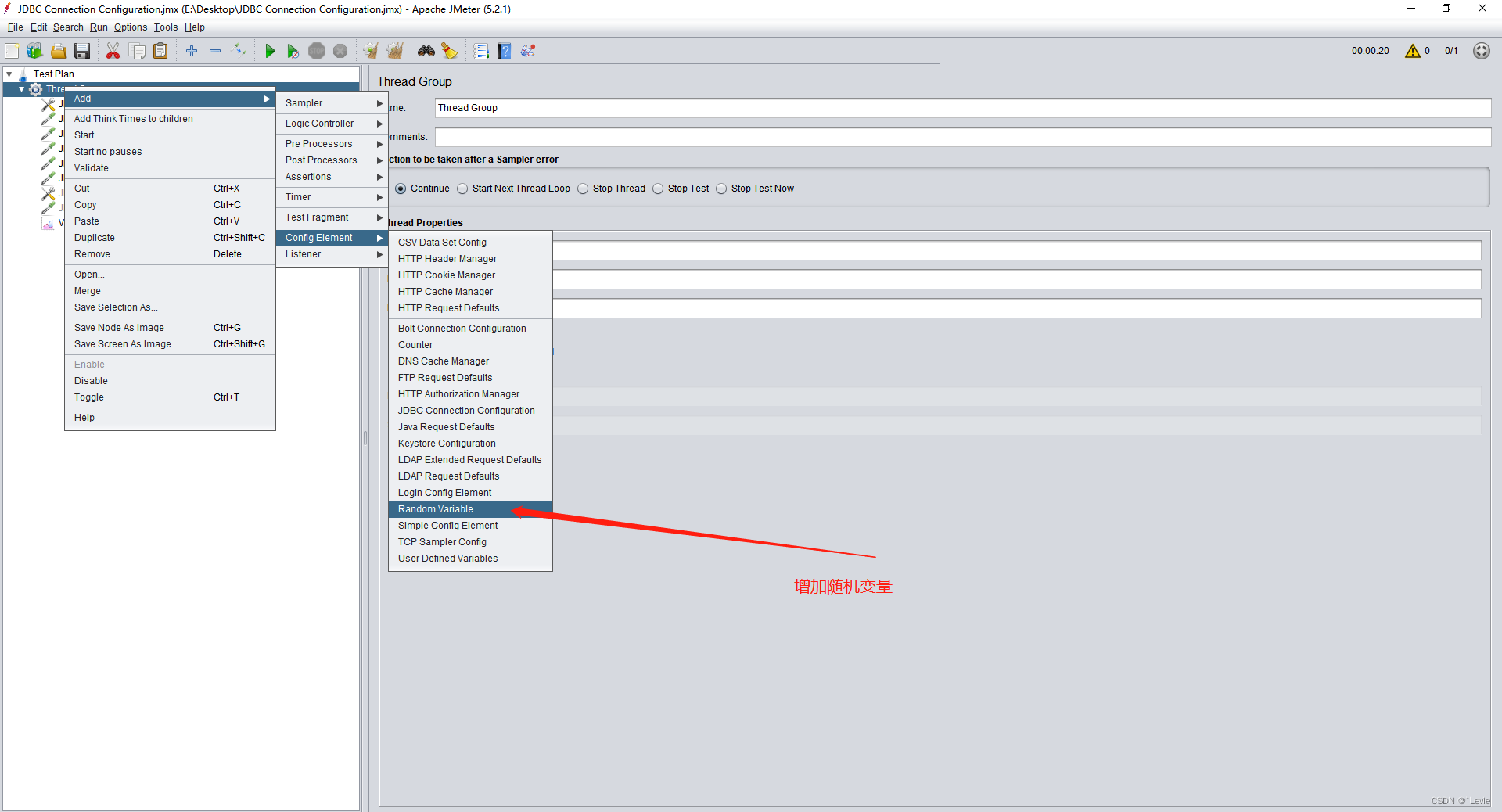Select the Stop Thread radio button
This screenshot has width=1502, height=812.
click(x=583, y=189)
